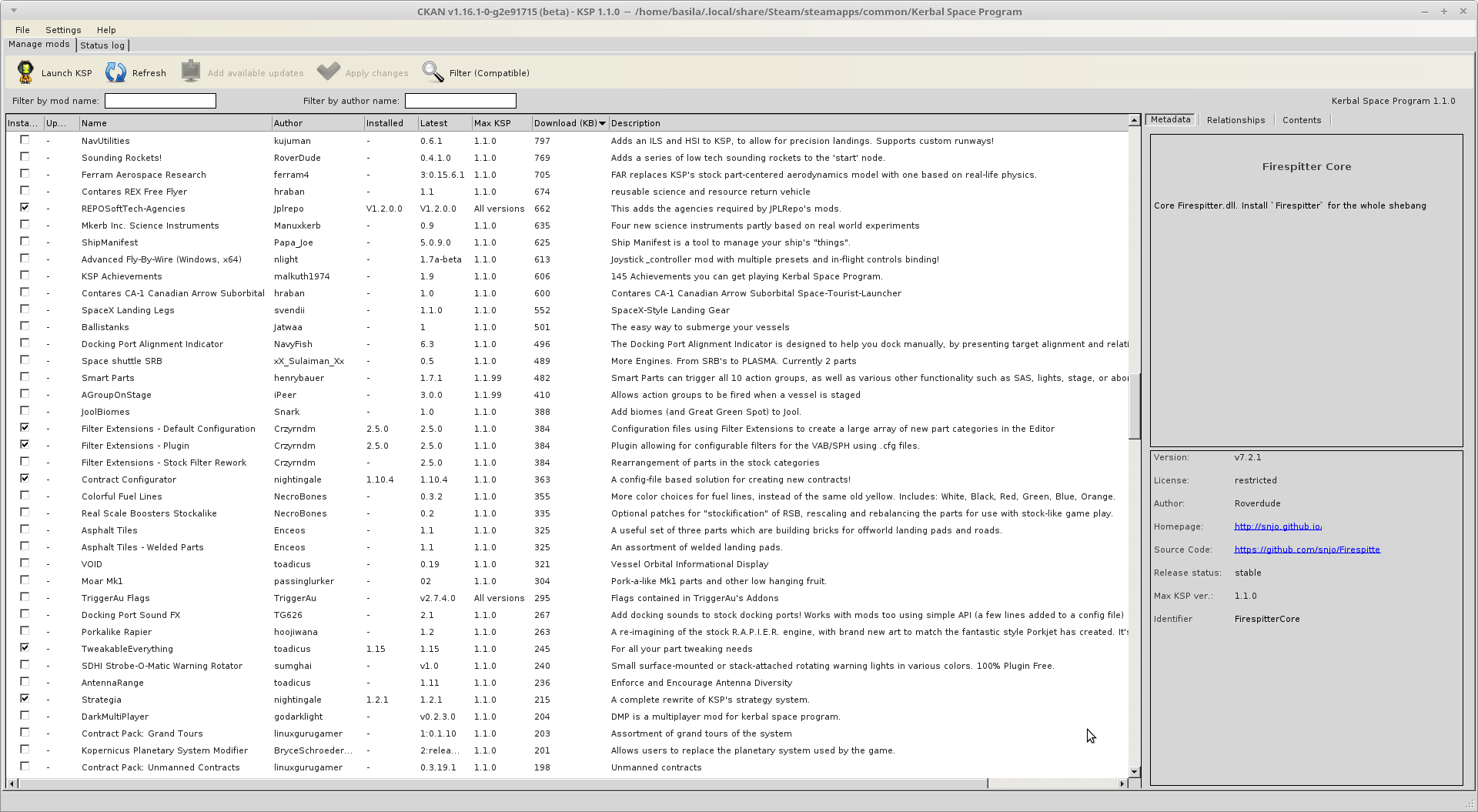Select Contract Pack: Grand Tours row

coord(567,733)
